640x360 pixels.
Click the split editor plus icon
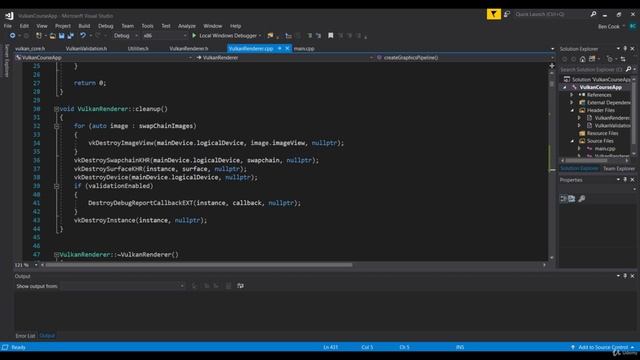tap(552, 66)
